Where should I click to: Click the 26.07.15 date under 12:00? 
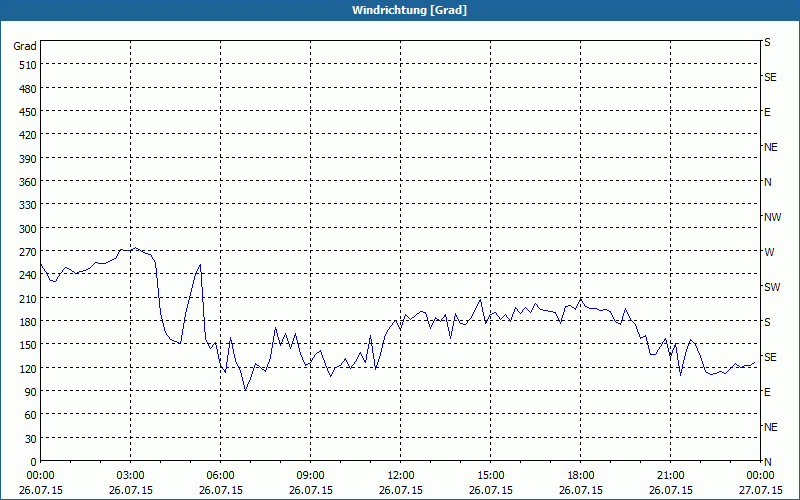coord(401,490)
